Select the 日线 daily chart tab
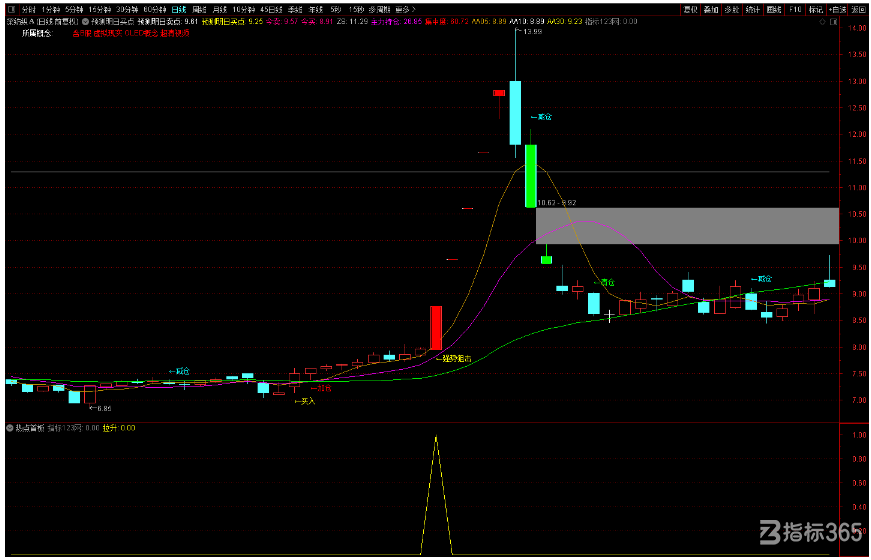This screenshot has height=560, width=871. [178, 9]
